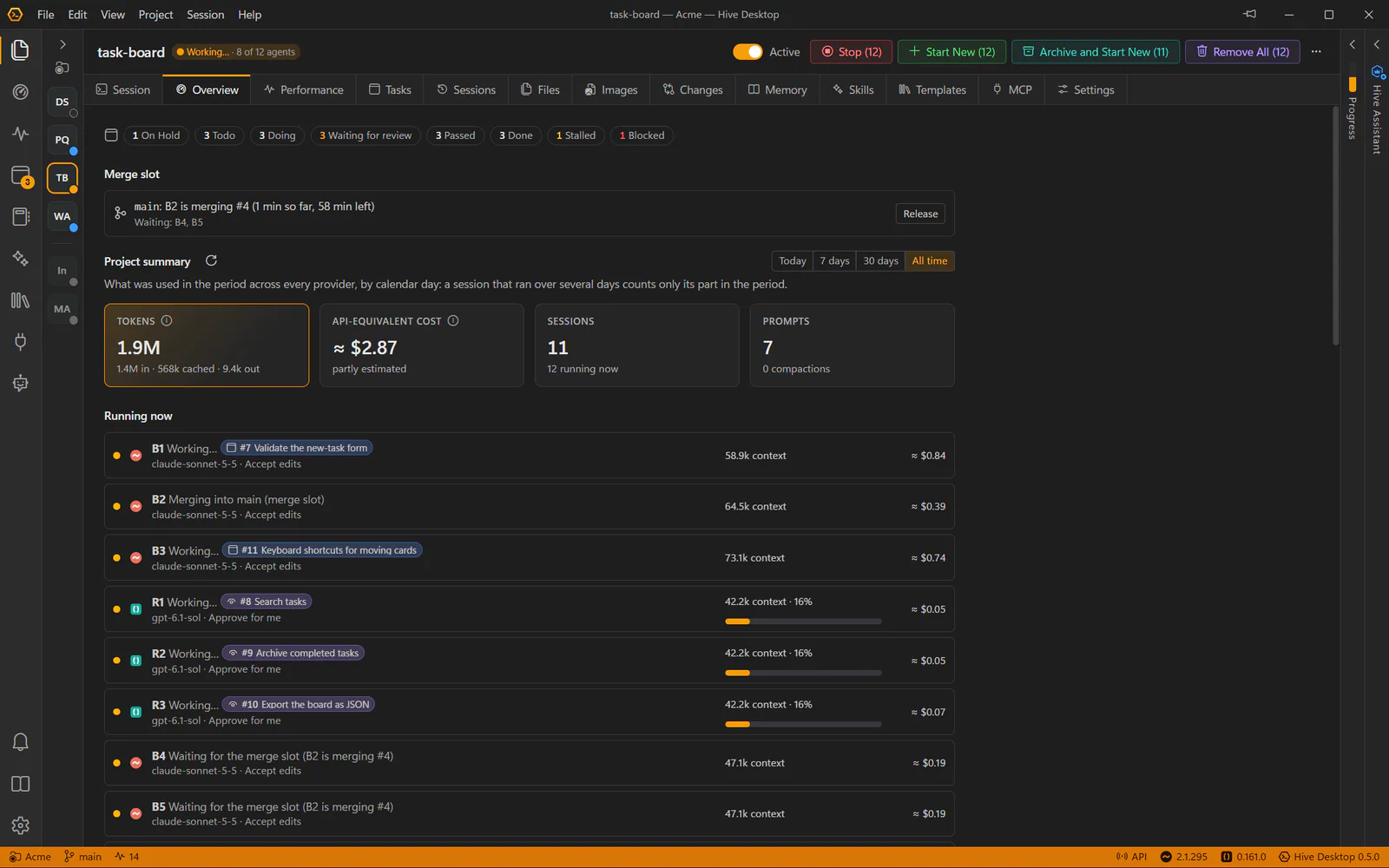Select the All time period
Viewport: 1389px width, 868px height.
(930, 260)
